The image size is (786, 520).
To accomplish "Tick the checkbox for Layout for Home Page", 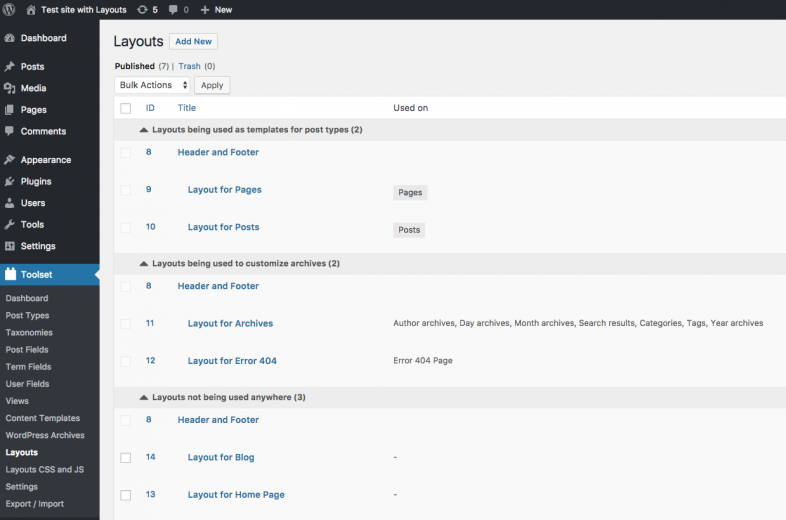I will (x=126, y=495).
